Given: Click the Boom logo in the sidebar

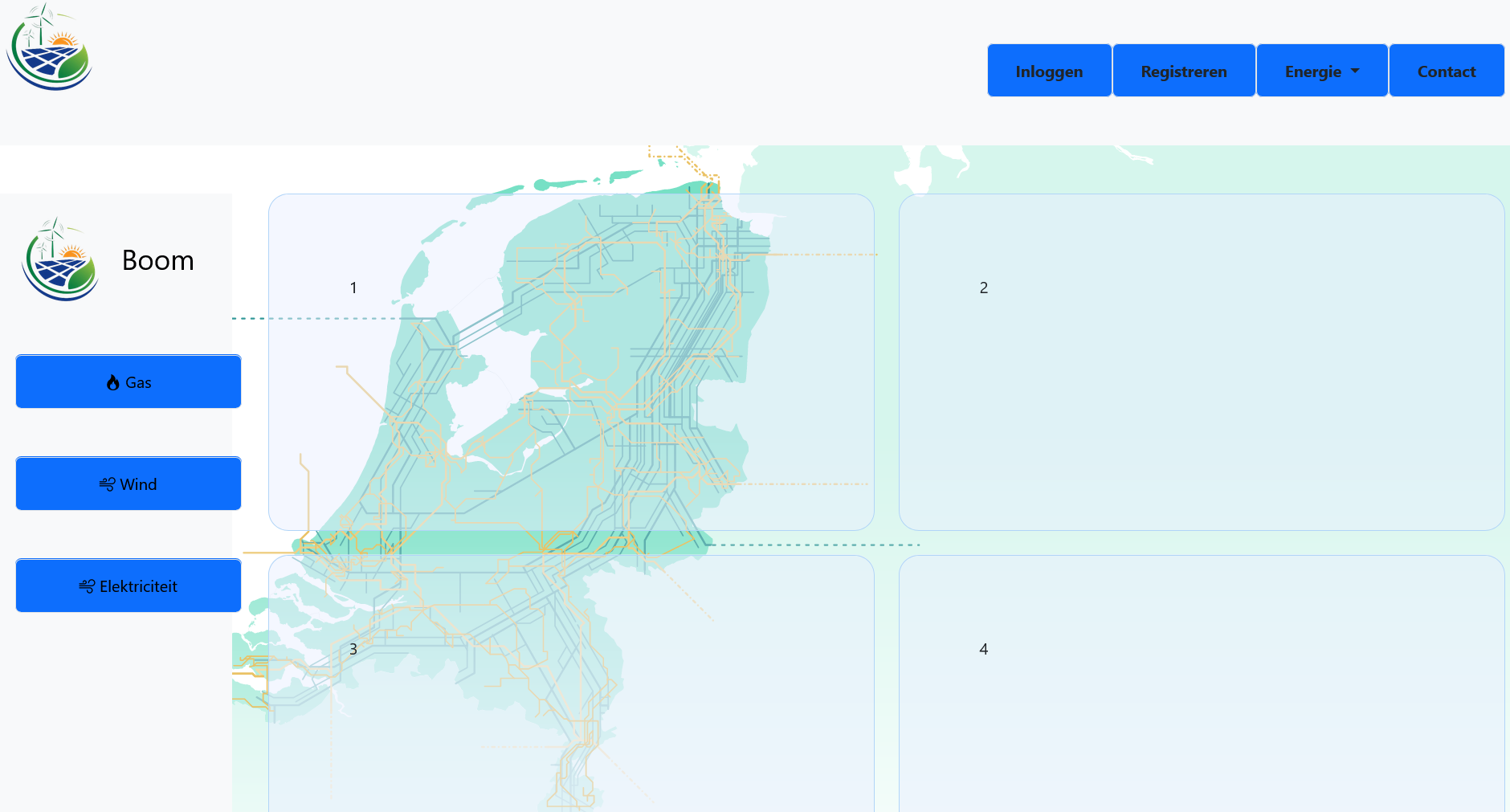Looking at the screenshot, I should coord(60,259).
